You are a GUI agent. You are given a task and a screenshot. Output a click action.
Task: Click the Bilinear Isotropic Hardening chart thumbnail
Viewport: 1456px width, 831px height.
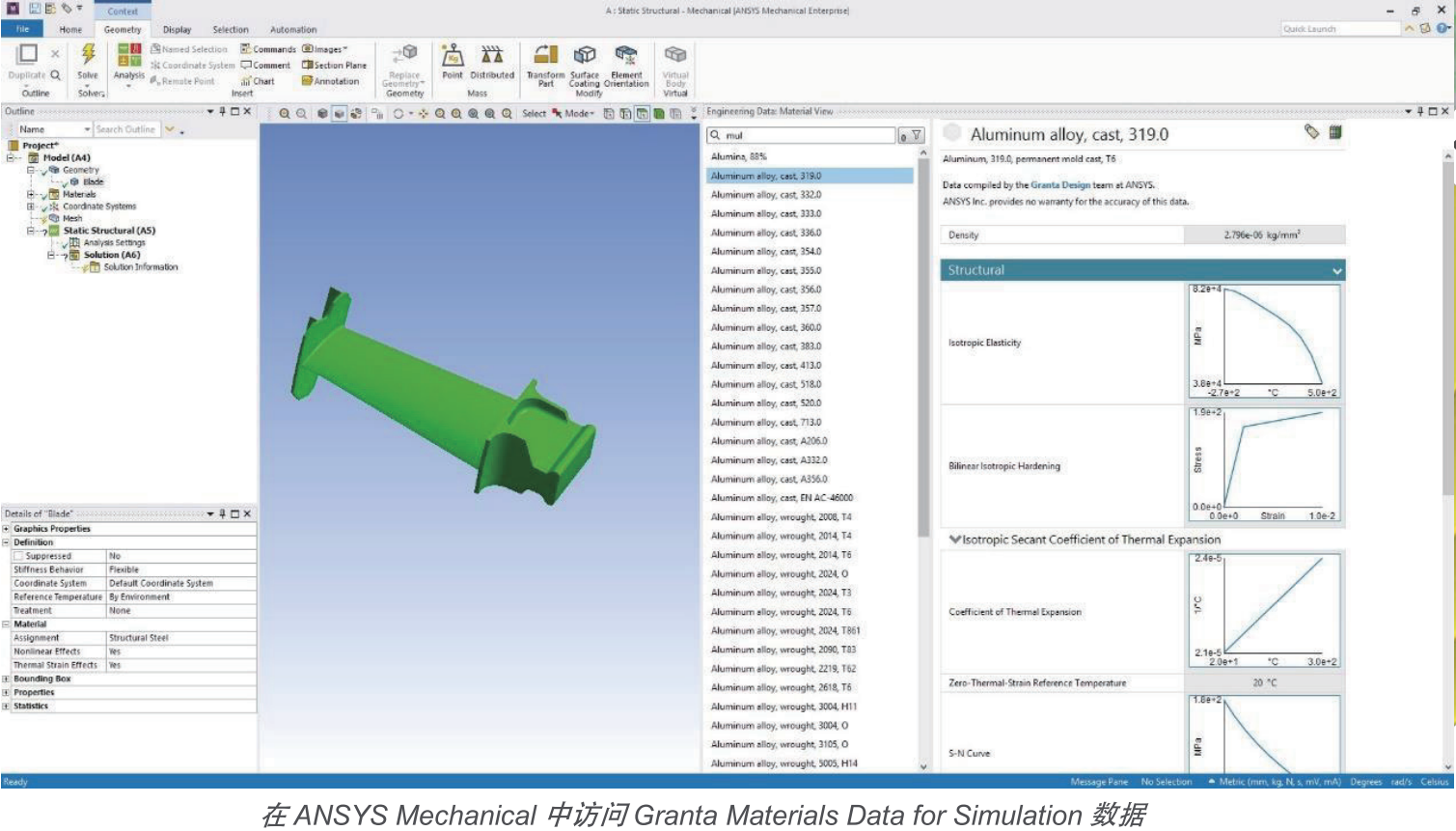click(x=1263, y=465)
